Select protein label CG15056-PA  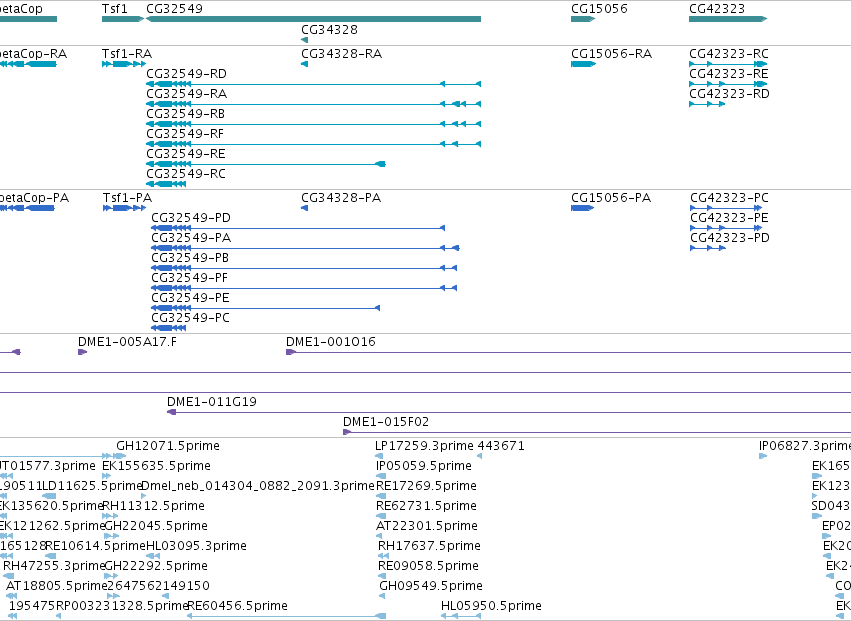point(611,198)
